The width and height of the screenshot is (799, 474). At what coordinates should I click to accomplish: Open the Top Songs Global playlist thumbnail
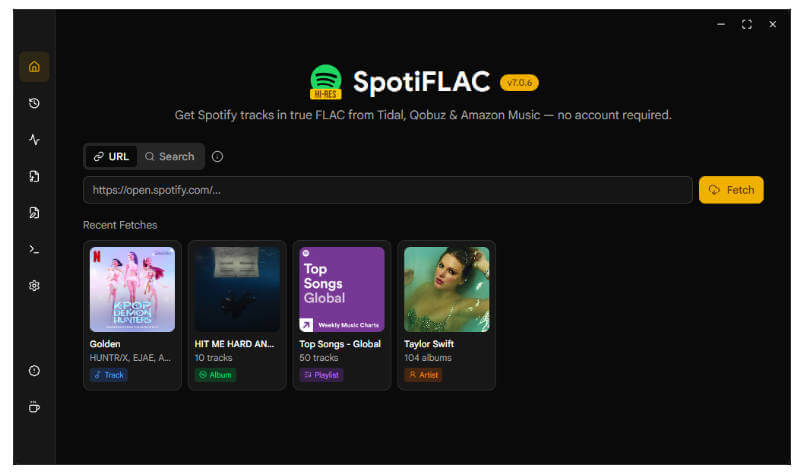click(342, 289)
